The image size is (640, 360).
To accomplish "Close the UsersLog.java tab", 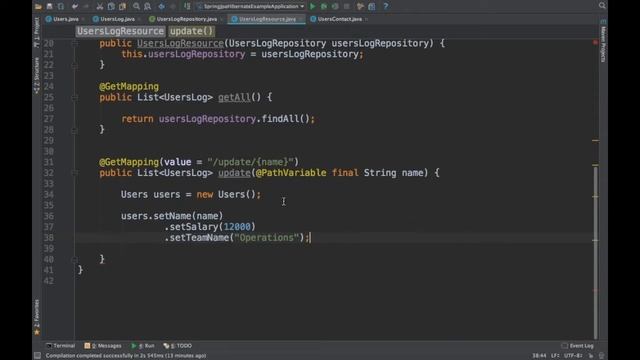I will click(139, 19).
